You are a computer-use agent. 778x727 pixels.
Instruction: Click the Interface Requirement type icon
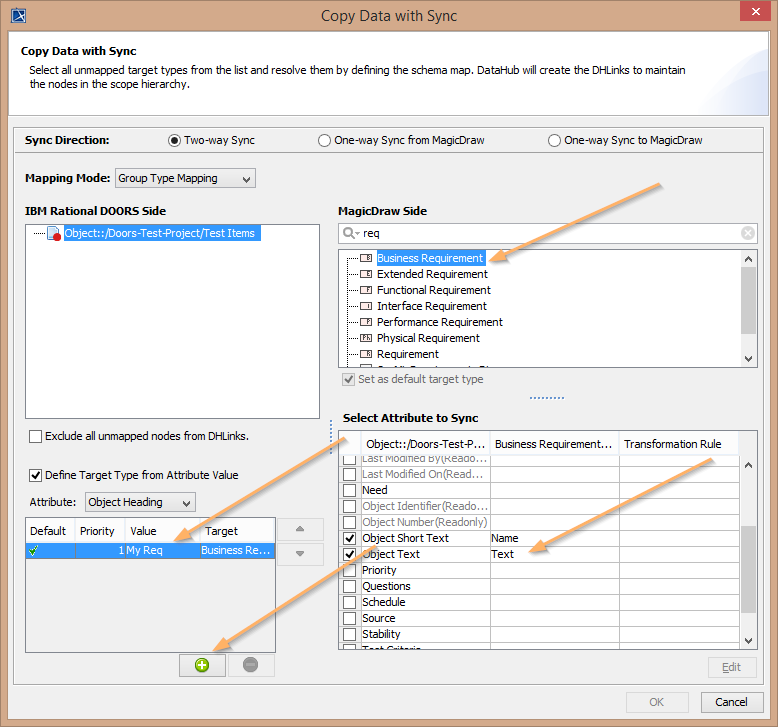(x=366, y=306)
